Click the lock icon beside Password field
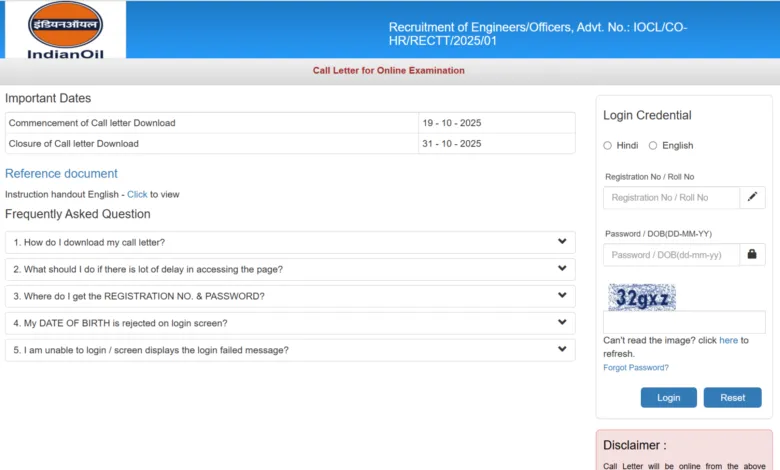The image size is (780, 470). (752, 254)
